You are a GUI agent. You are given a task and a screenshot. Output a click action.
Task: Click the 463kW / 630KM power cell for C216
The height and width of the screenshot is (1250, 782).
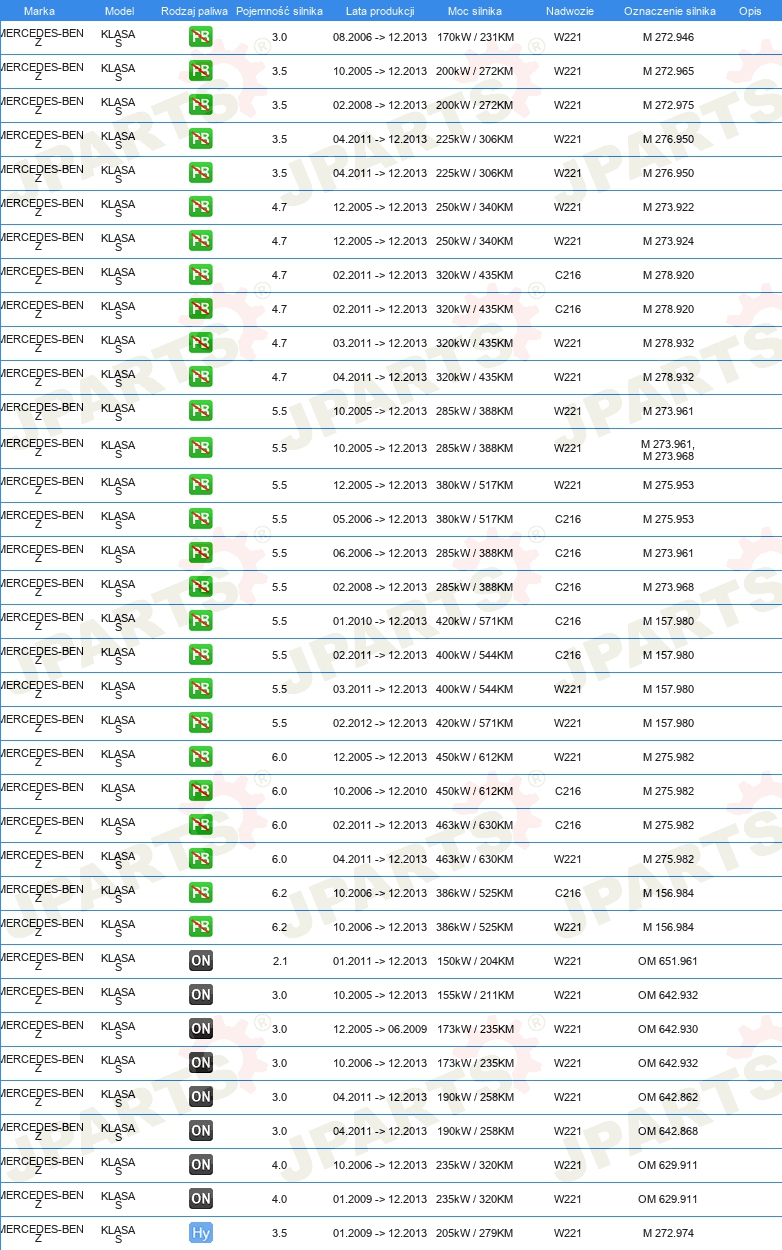click(x=475, y=826)
